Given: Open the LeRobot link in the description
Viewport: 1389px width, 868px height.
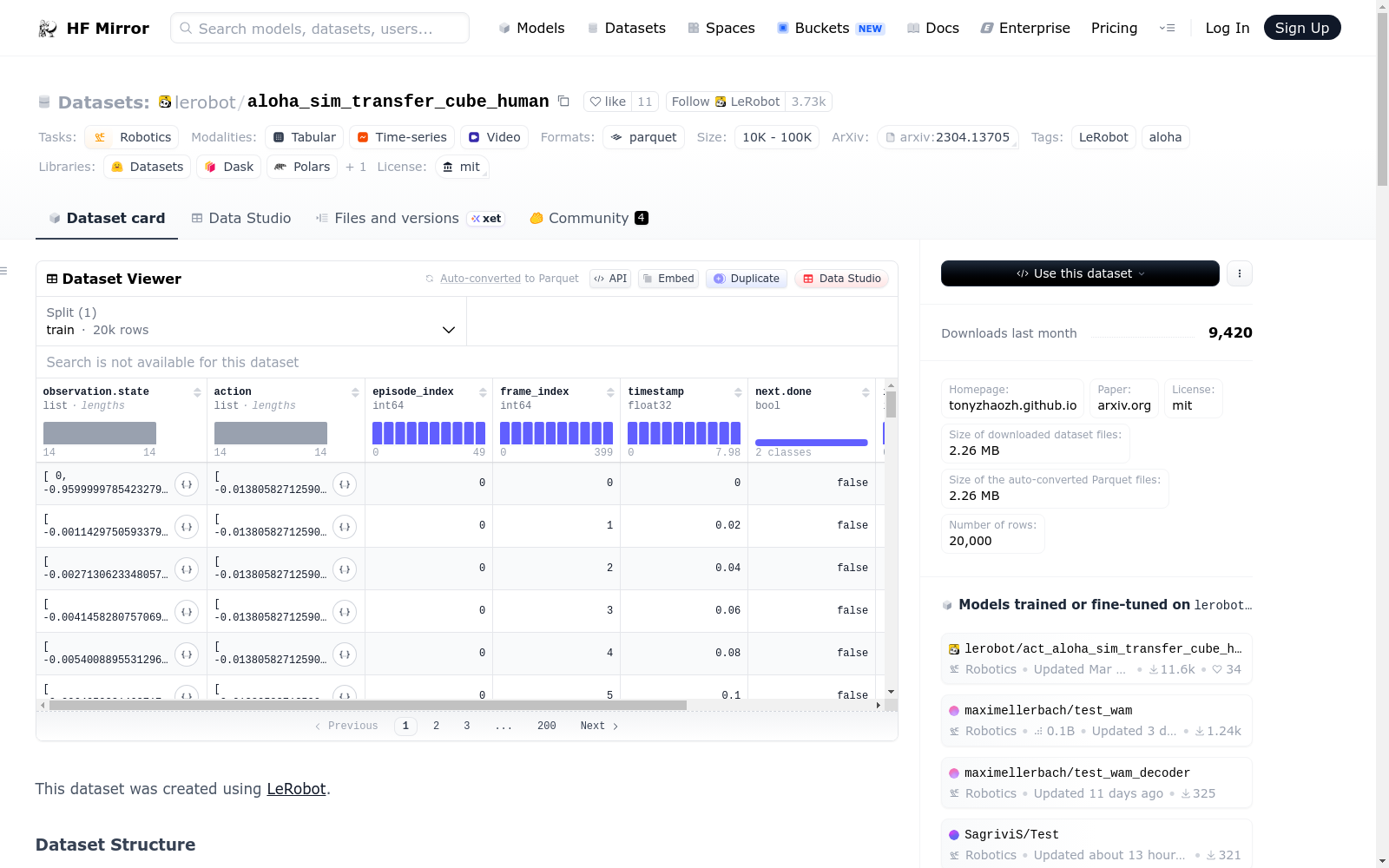Looking at the screenshot, I should pos(296,789).
